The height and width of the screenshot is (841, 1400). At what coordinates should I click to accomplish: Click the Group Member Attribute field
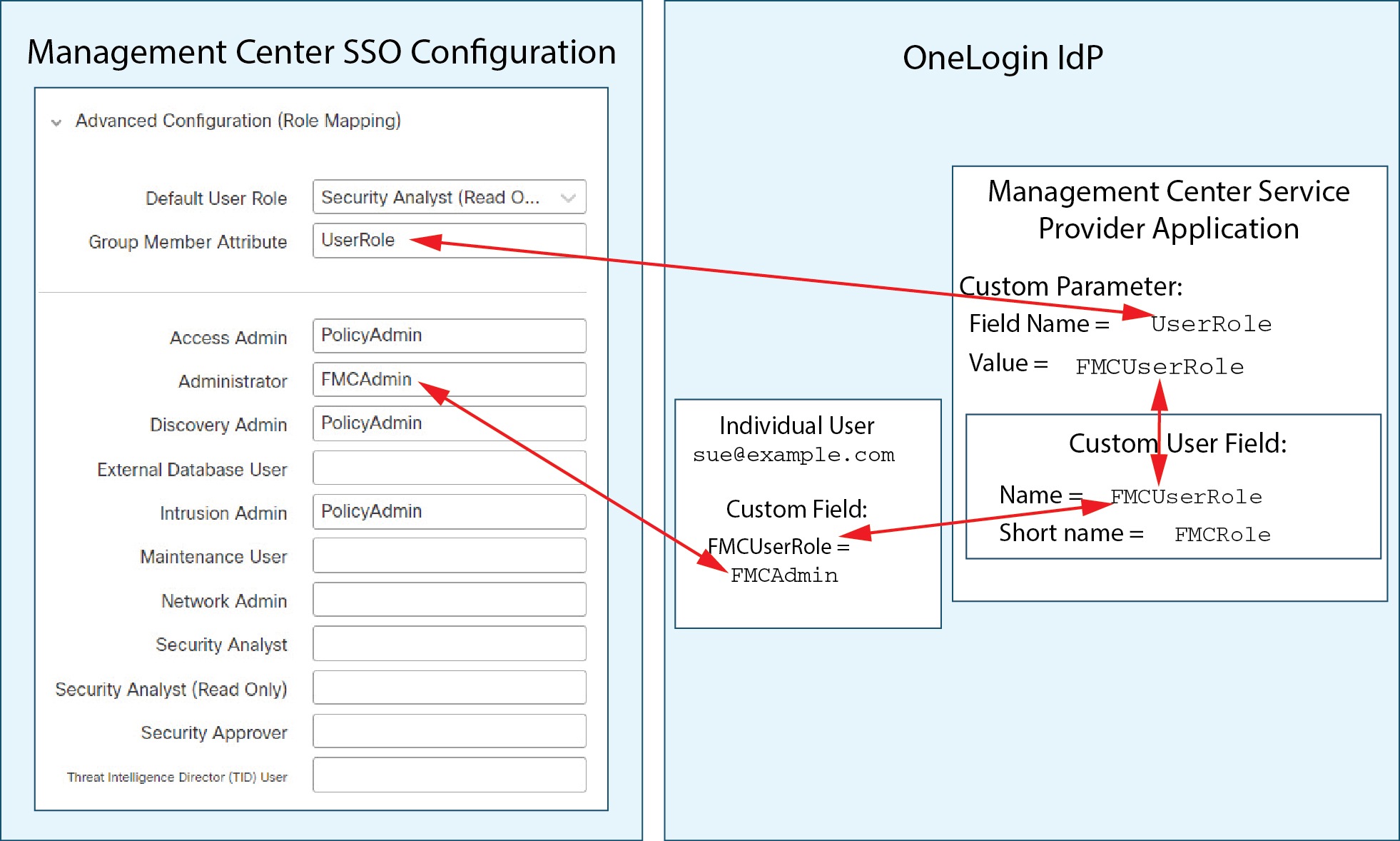pyautogui.click(x=449, y=241)
